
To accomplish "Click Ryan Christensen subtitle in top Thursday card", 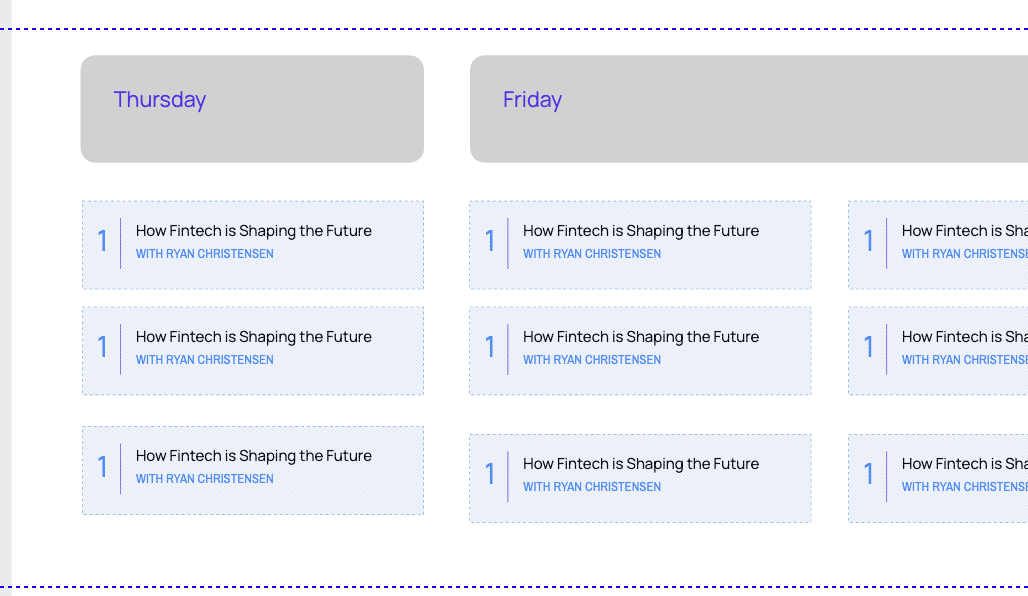I will click(204, 254).
